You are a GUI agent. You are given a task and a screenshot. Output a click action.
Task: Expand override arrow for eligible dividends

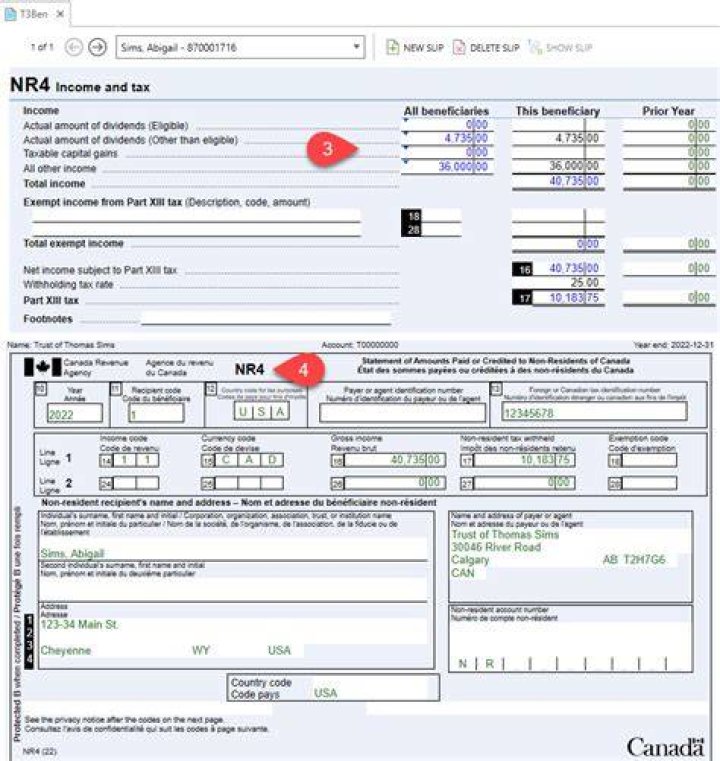click(406, 120)
